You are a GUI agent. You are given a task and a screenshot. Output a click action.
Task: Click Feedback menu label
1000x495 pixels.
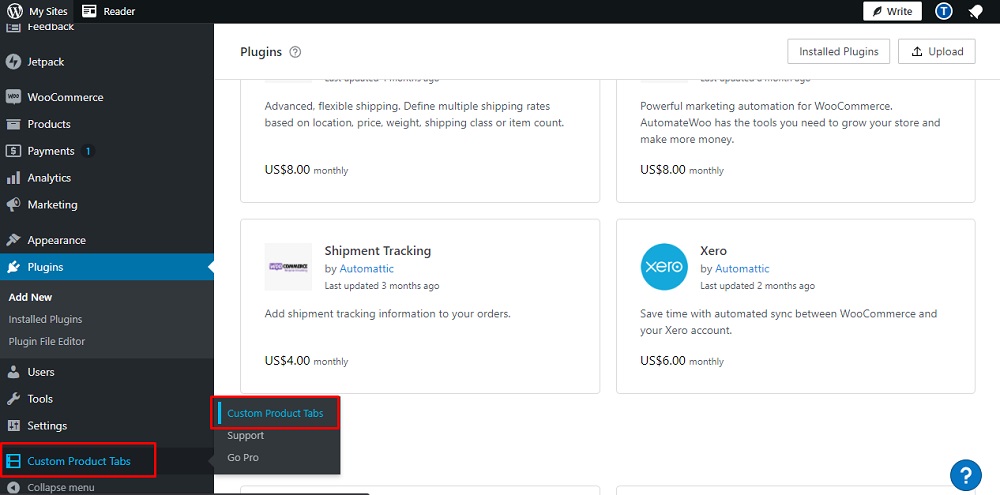click(50, 27)
